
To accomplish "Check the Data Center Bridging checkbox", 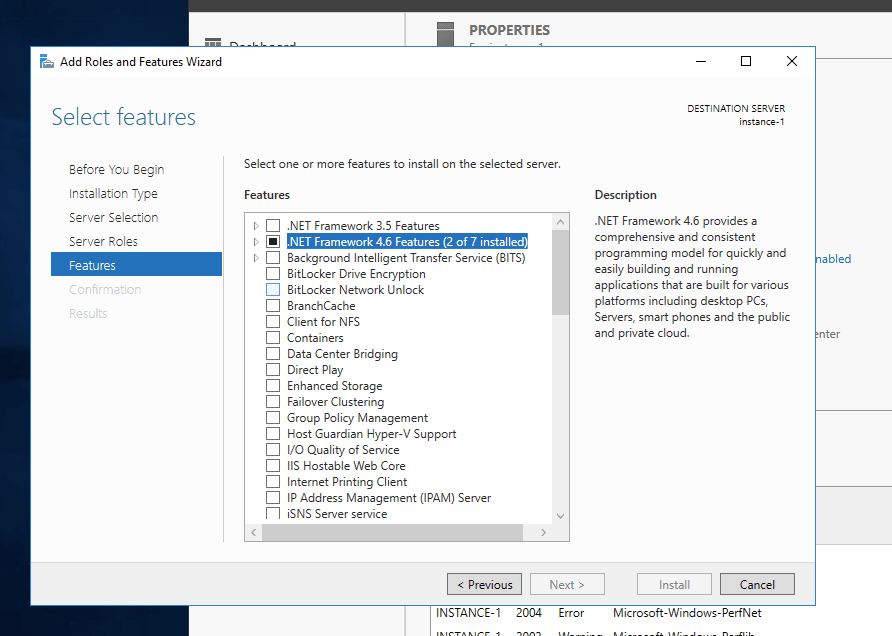I will [x=273, y=353].
